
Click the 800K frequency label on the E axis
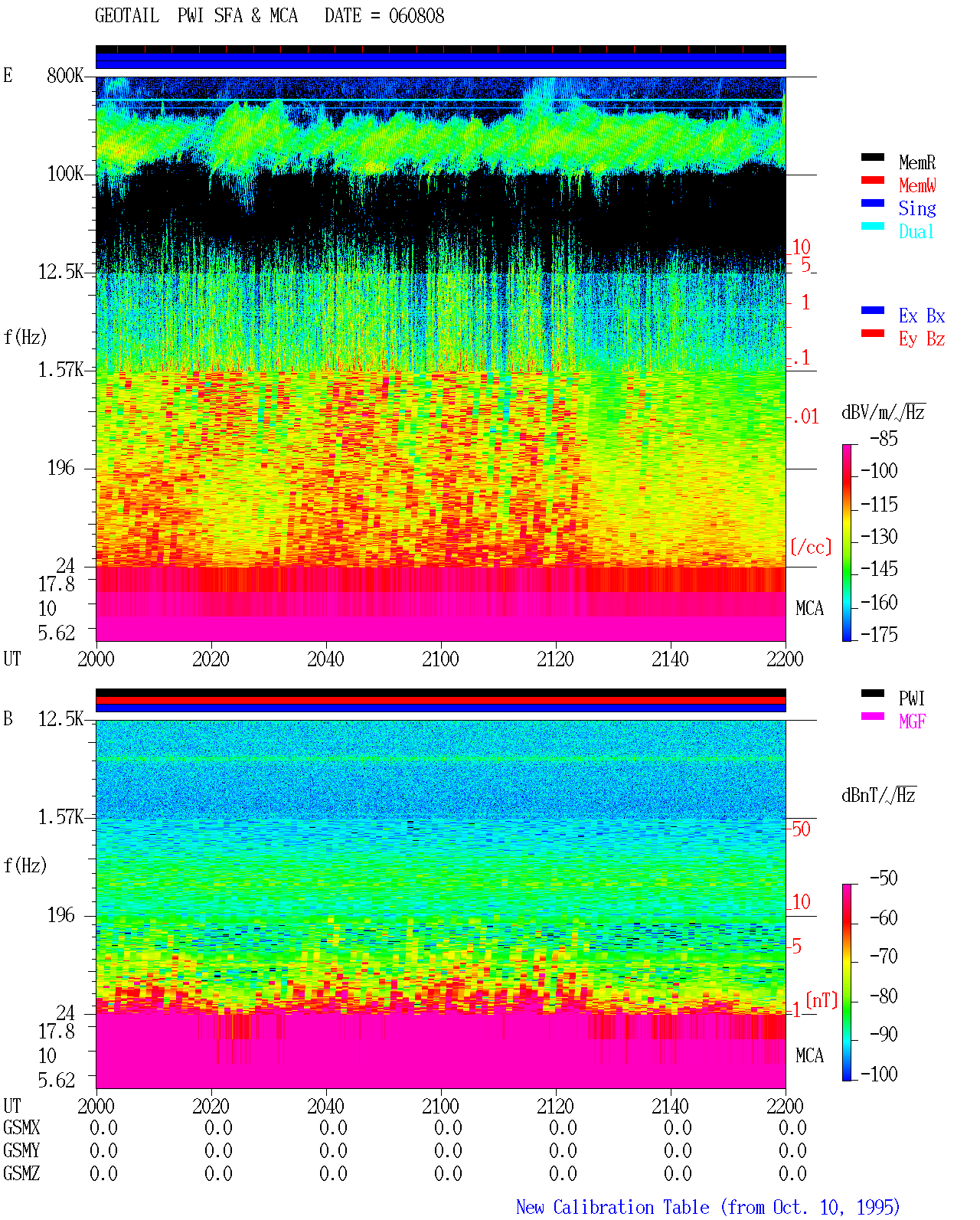click(66, 76)
